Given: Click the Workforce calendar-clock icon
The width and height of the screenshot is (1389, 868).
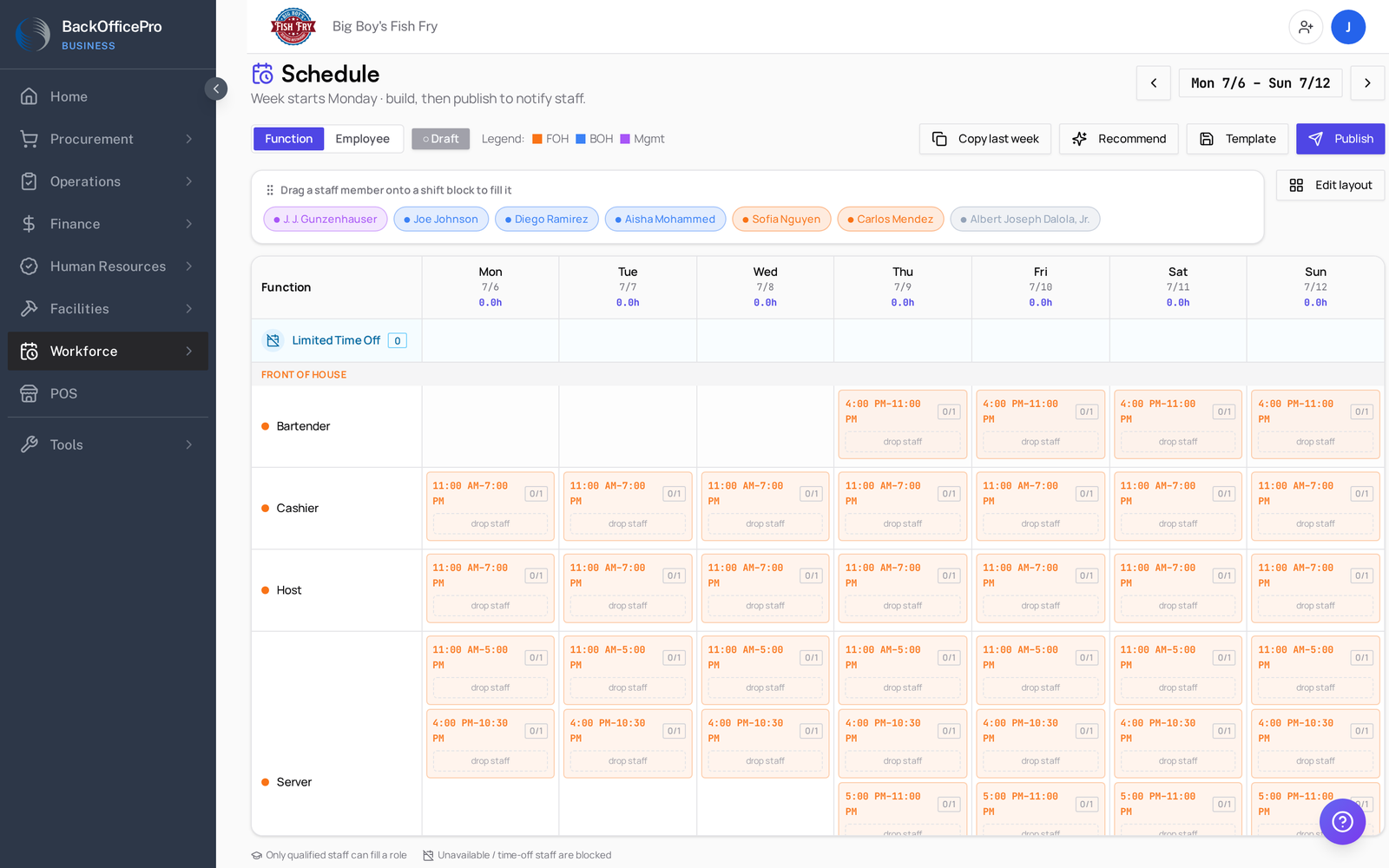Looking at the screenshot, I should pos(29,352).
